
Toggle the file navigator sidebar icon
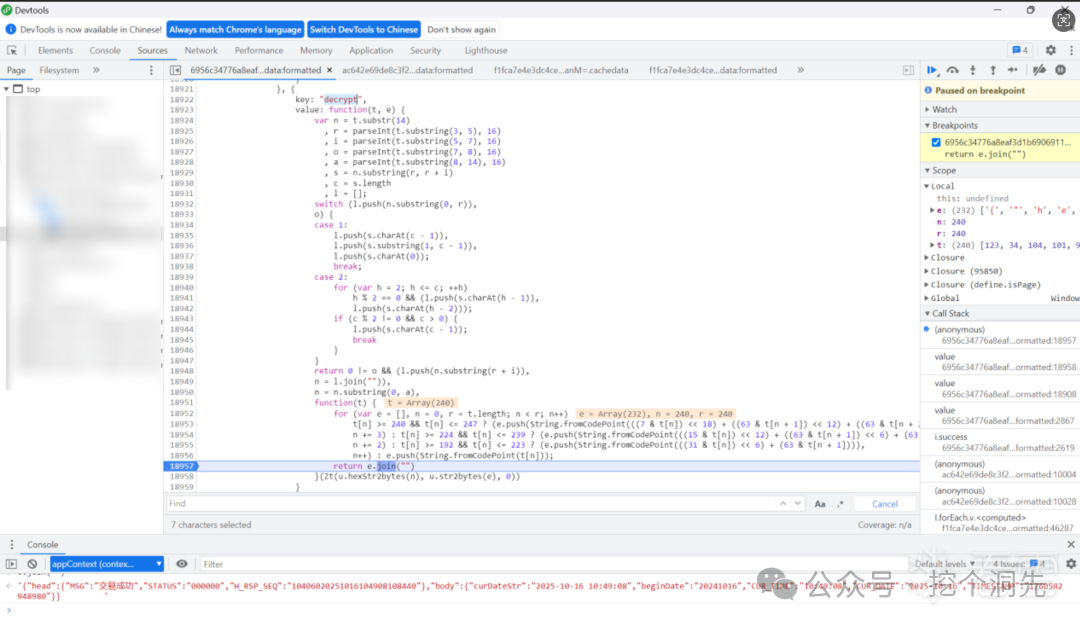pyautogui.click(x=176, y=70)
